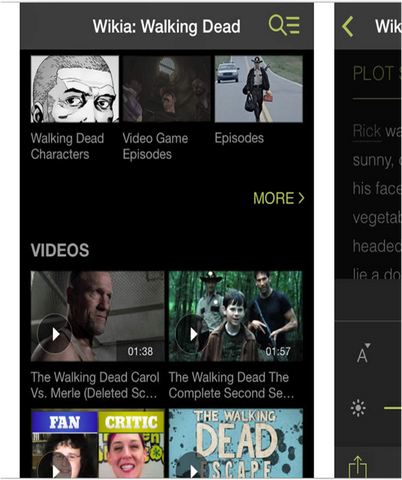Open the 'Rick' link in plot text

367,131
